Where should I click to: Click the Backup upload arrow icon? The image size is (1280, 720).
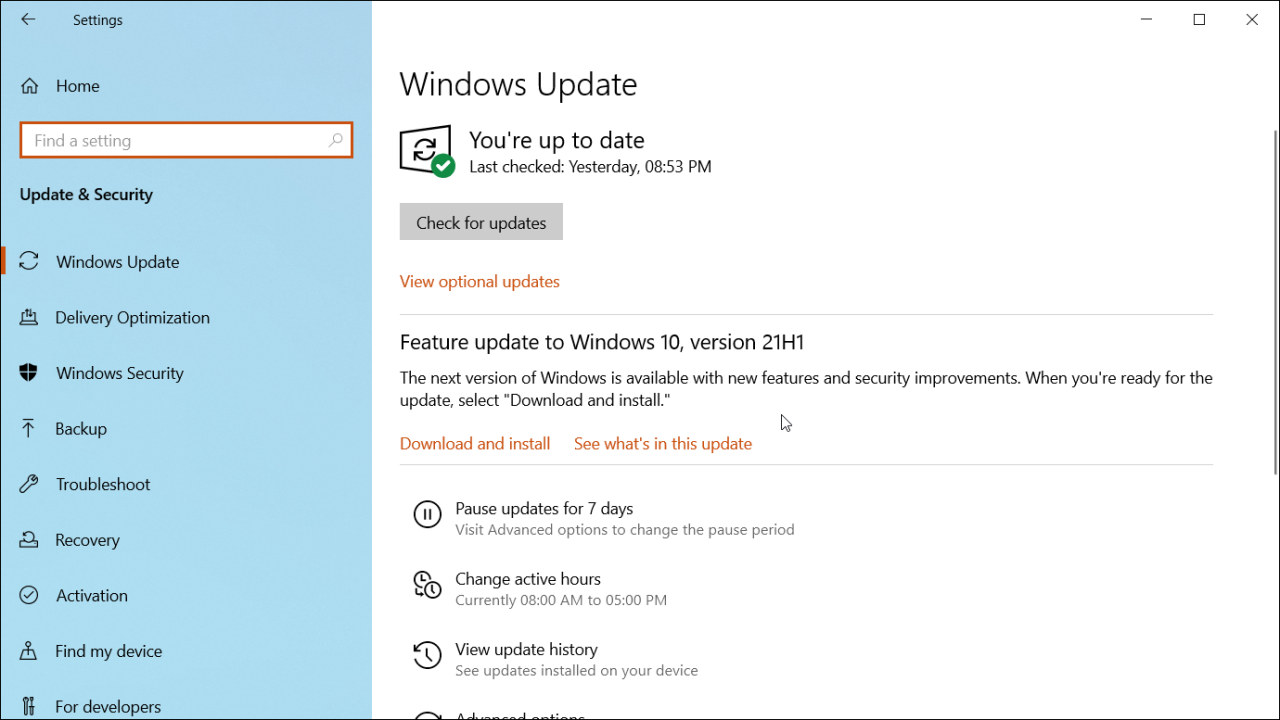pos(29,429)
